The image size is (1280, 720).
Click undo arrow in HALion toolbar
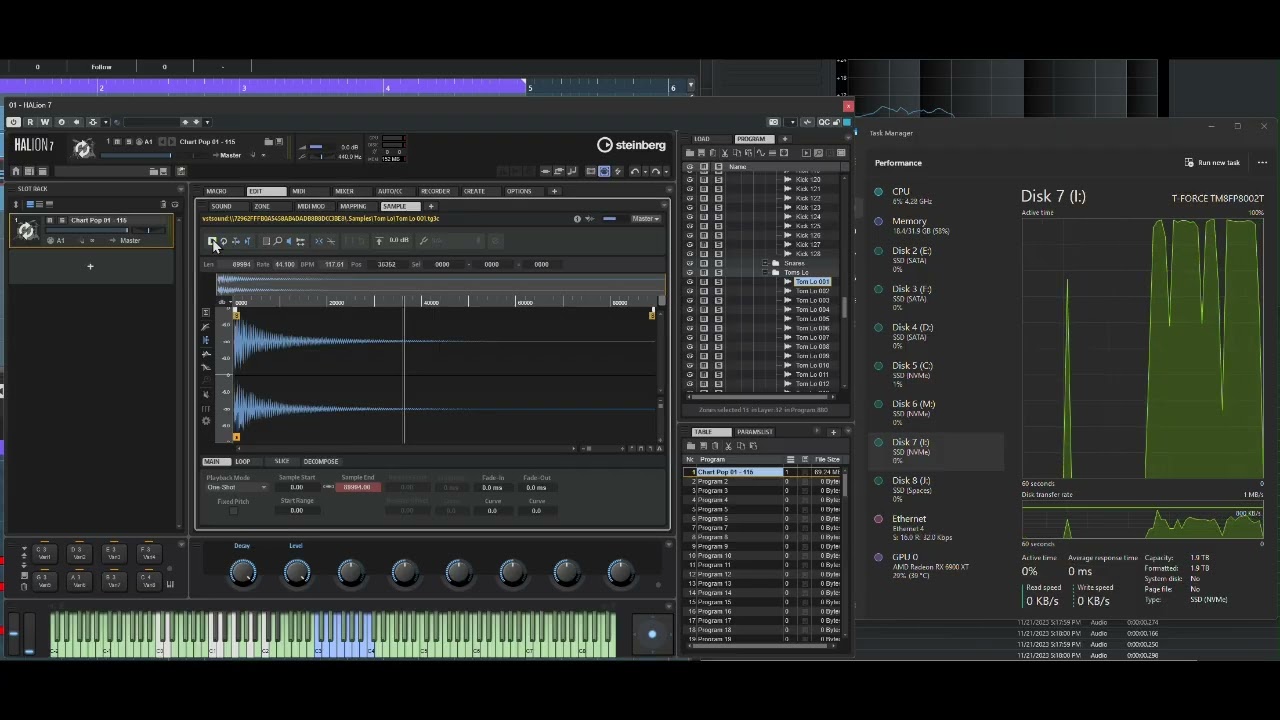click(x=634, y=171)
